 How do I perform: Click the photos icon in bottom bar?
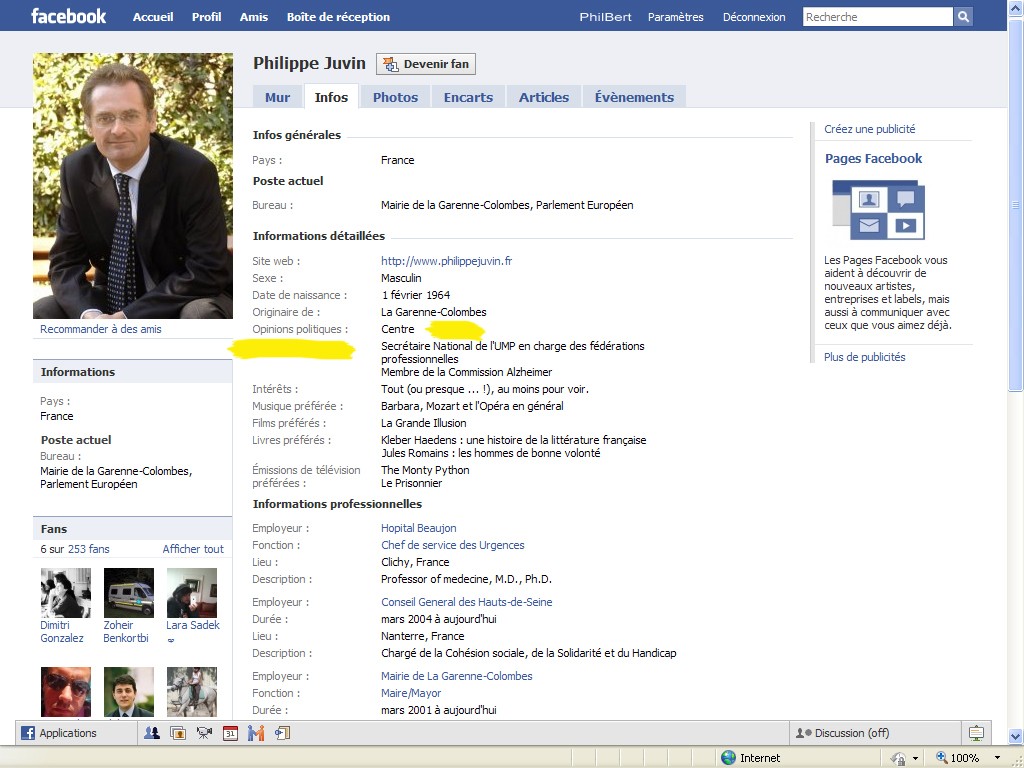[178, 733]
